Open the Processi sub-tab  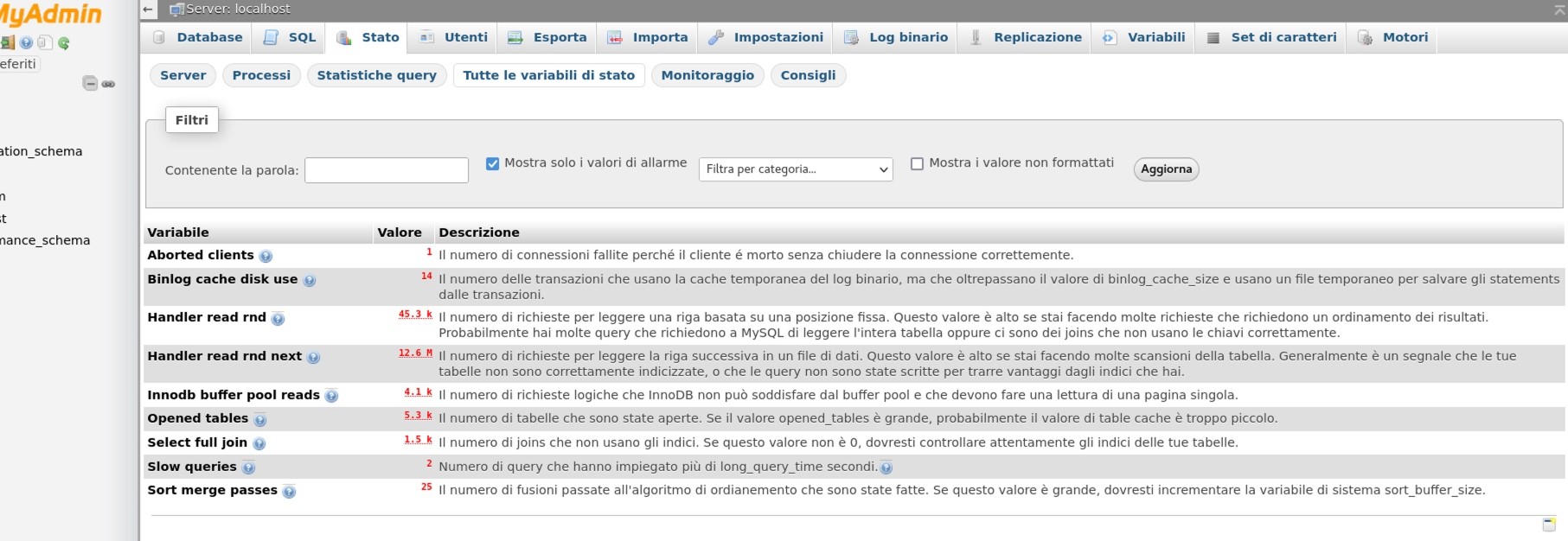261,75
